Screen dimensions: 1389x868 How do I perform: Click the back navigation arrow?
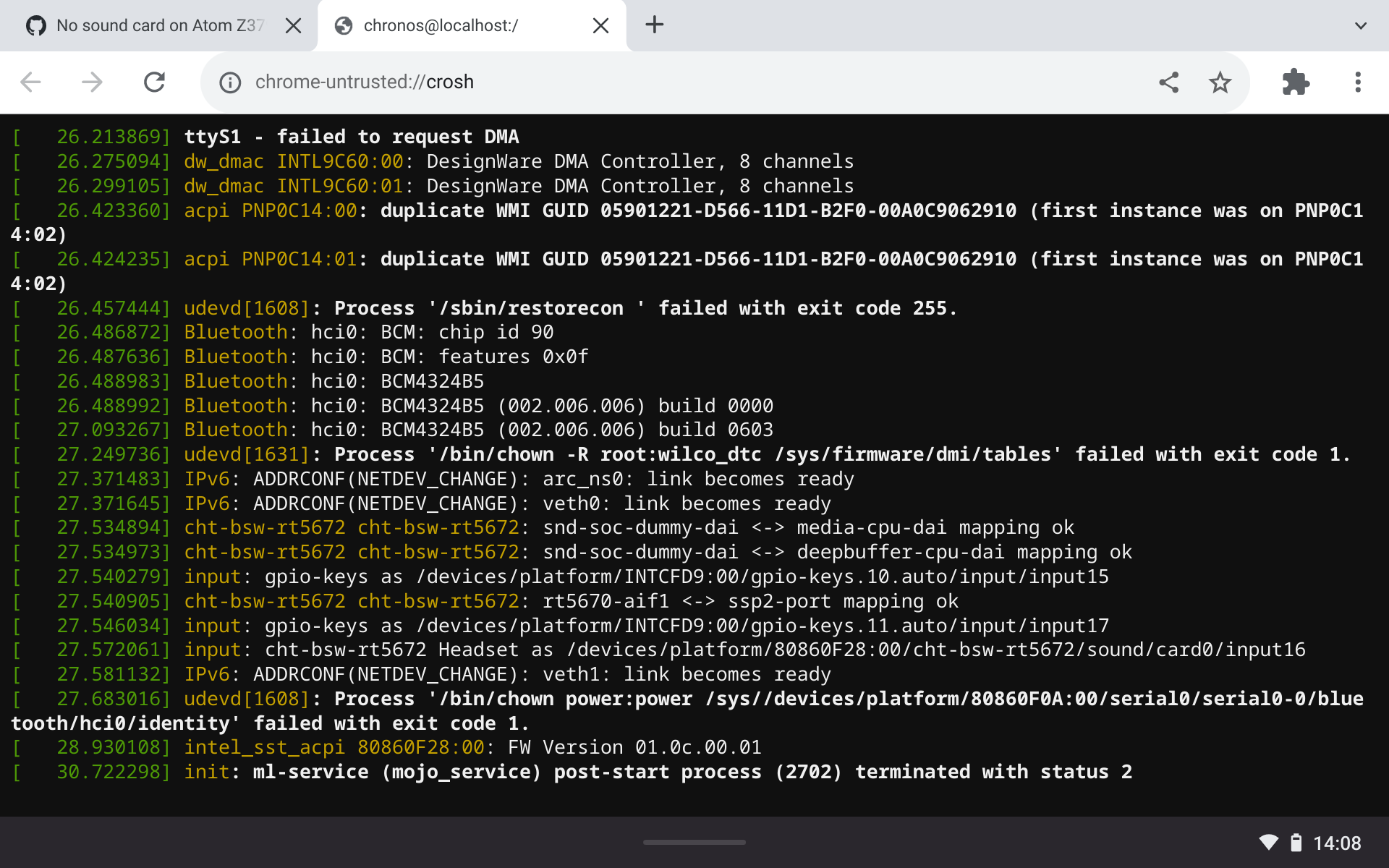pos(30,82)
